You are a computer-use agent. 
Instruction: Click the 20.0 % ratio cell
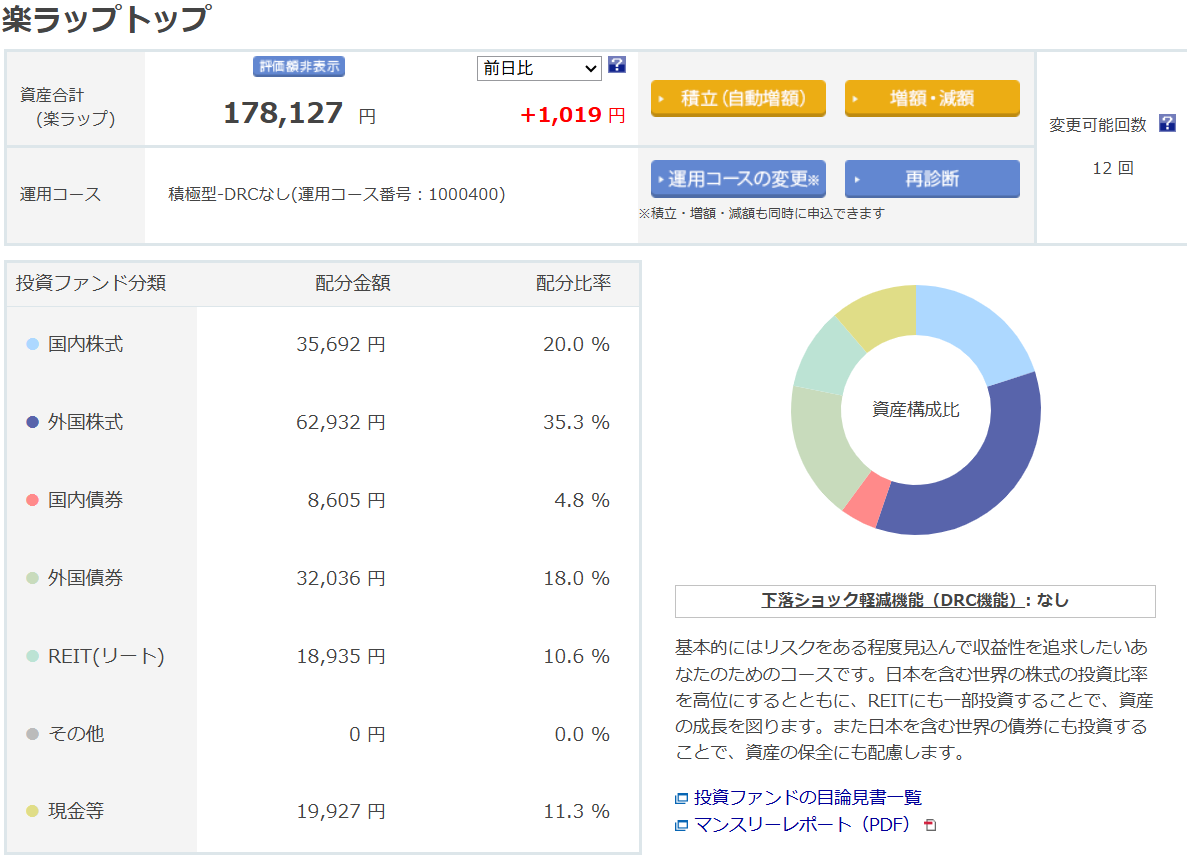coord(576,344)
